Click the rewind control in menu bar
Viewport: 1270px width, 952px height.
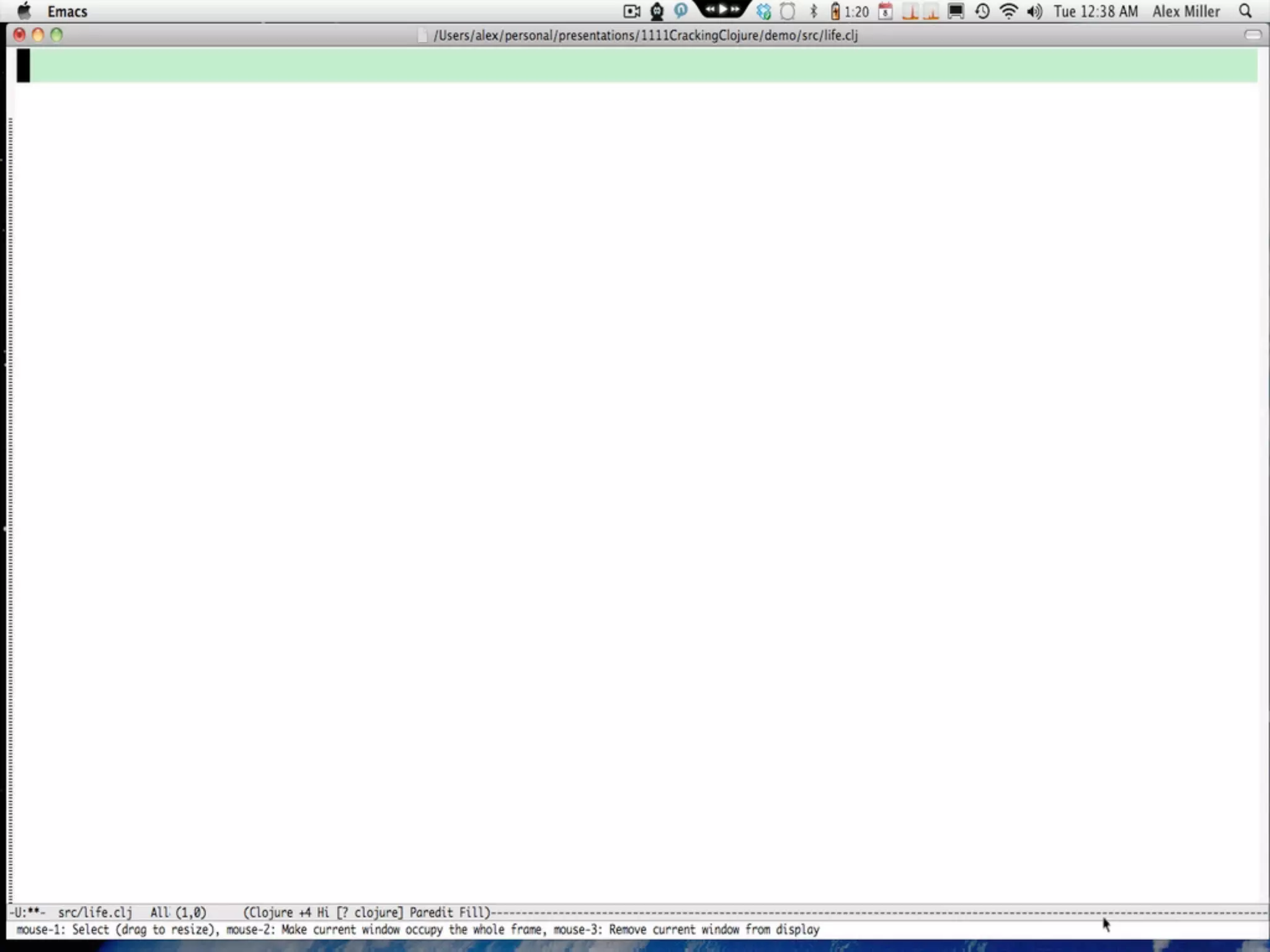pyautogui.click(x=710, y=9)
